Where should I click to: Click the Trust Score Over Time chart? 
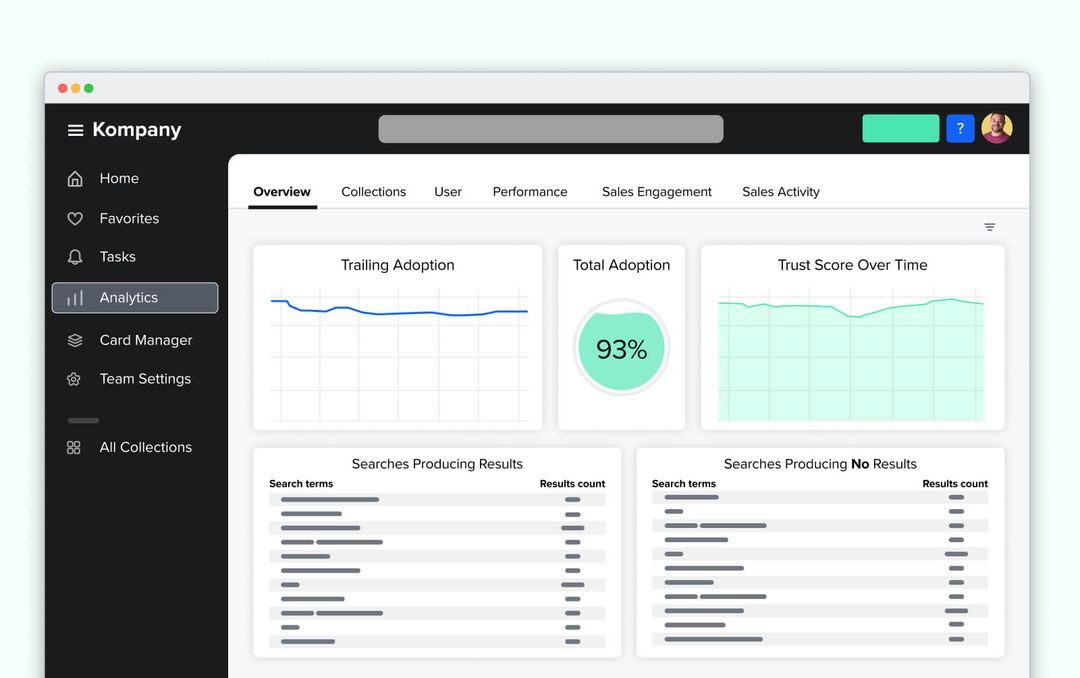851,356
